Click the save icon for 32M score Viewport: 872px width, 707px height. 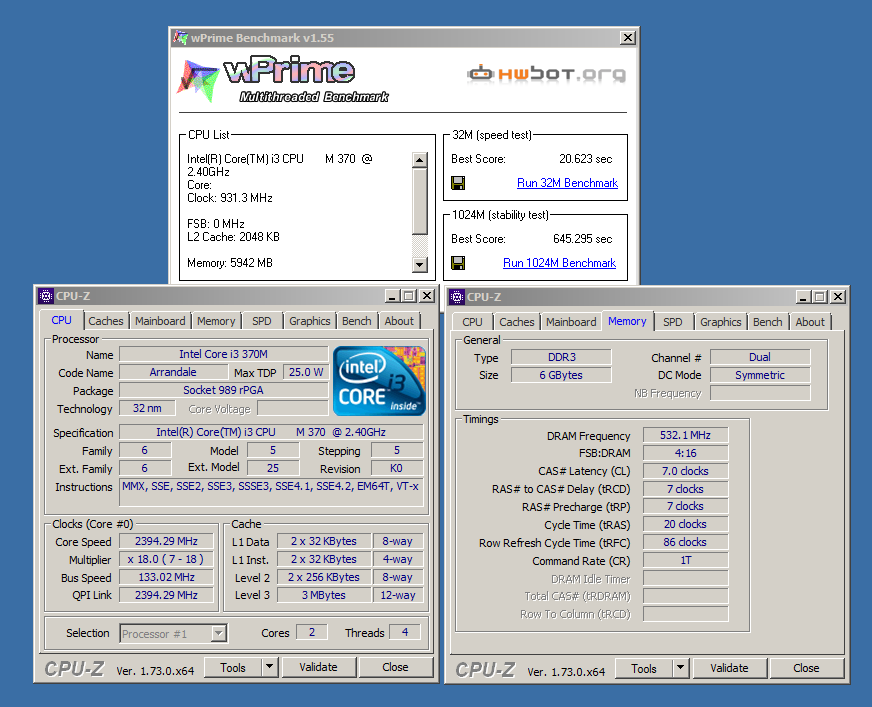458,183
